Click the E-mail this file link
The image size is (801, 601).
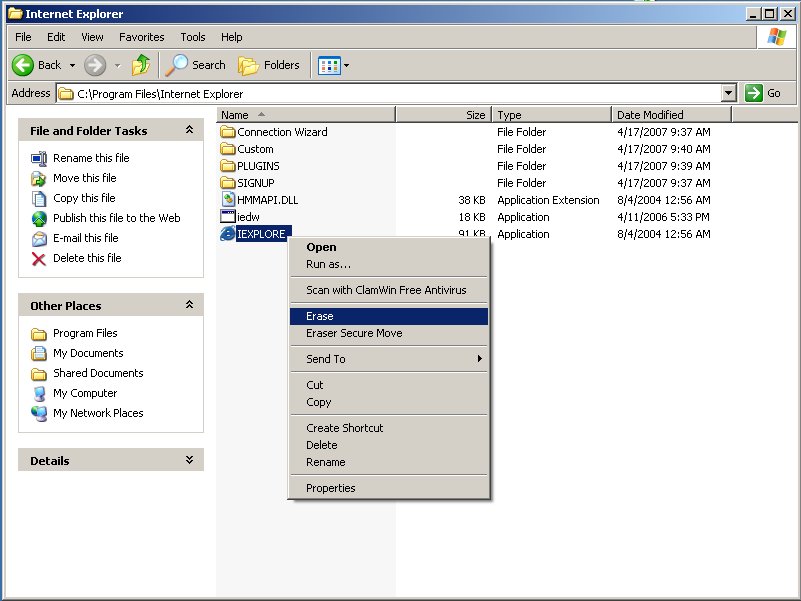85,238
